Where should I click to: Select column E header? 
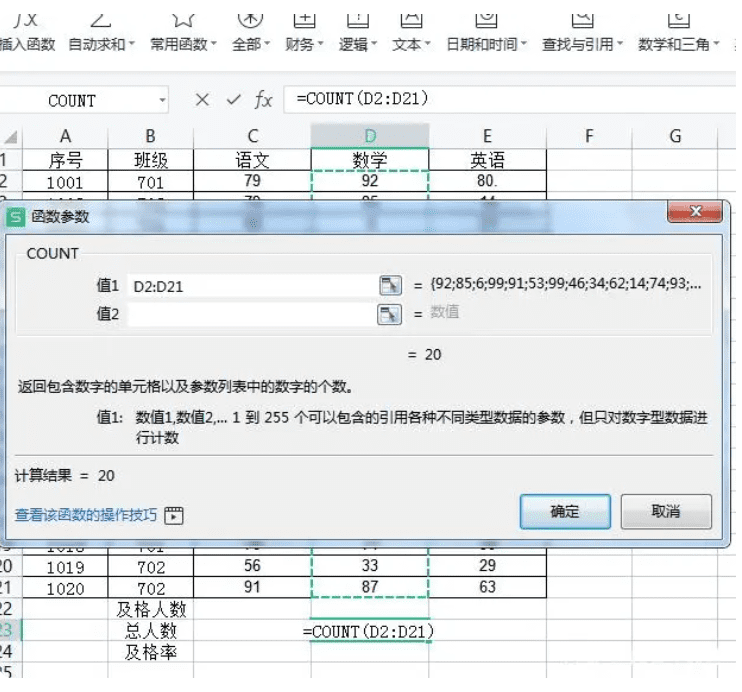click(487, 136)
